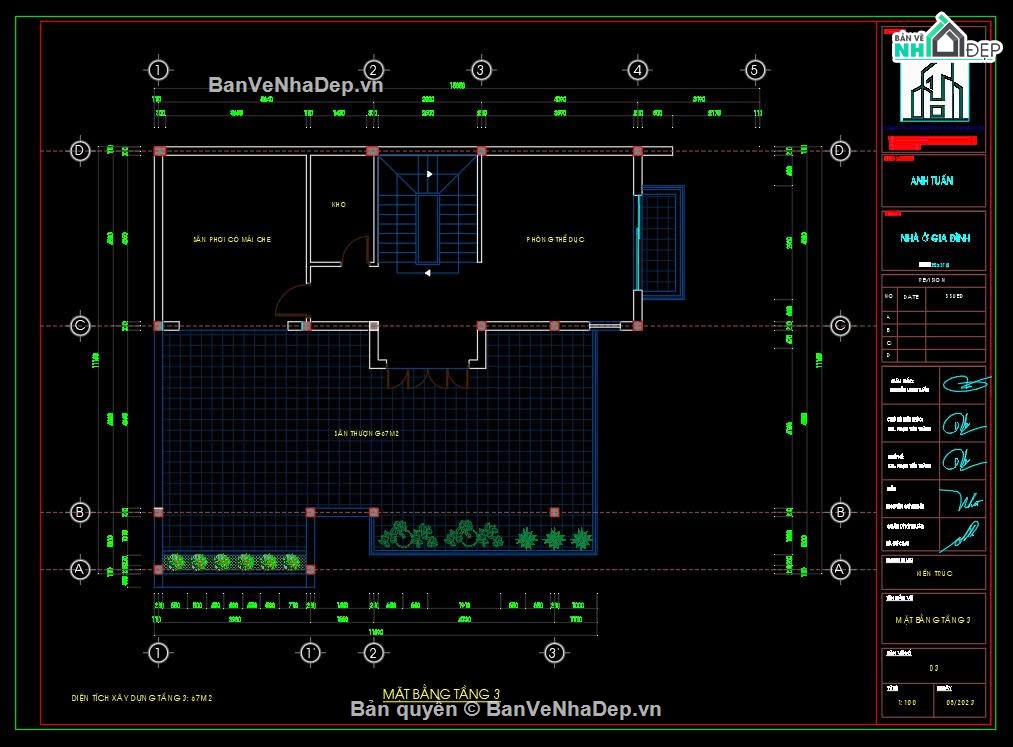The width and height of the screenshot is (1013, 747).
Task: Click the SÂN PHƠI CÓ MÁI CHE label
Action: [231, 239]
